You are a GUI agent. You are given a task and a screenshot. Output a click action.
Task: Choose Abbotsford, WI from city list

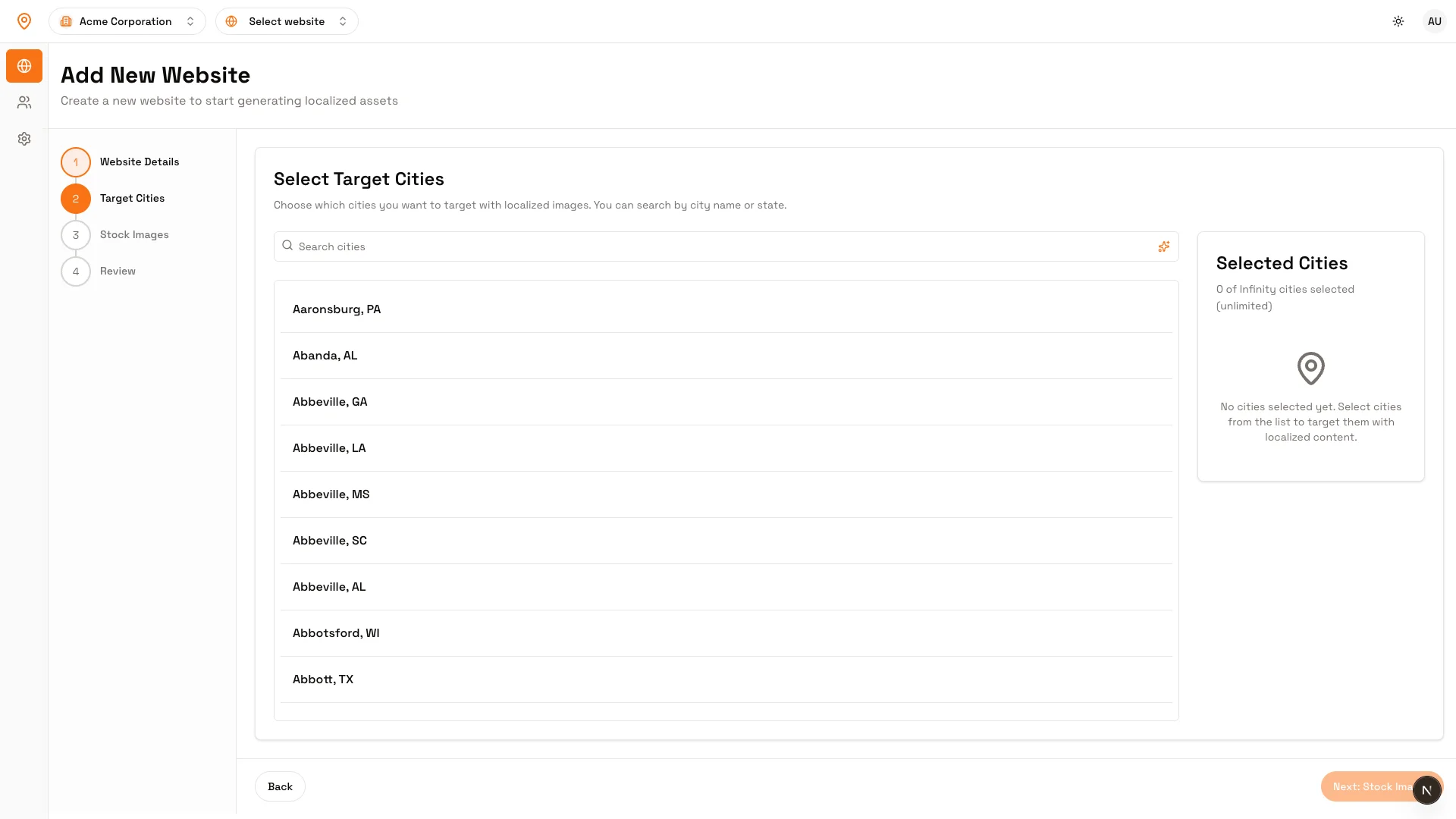coord(336,633)
